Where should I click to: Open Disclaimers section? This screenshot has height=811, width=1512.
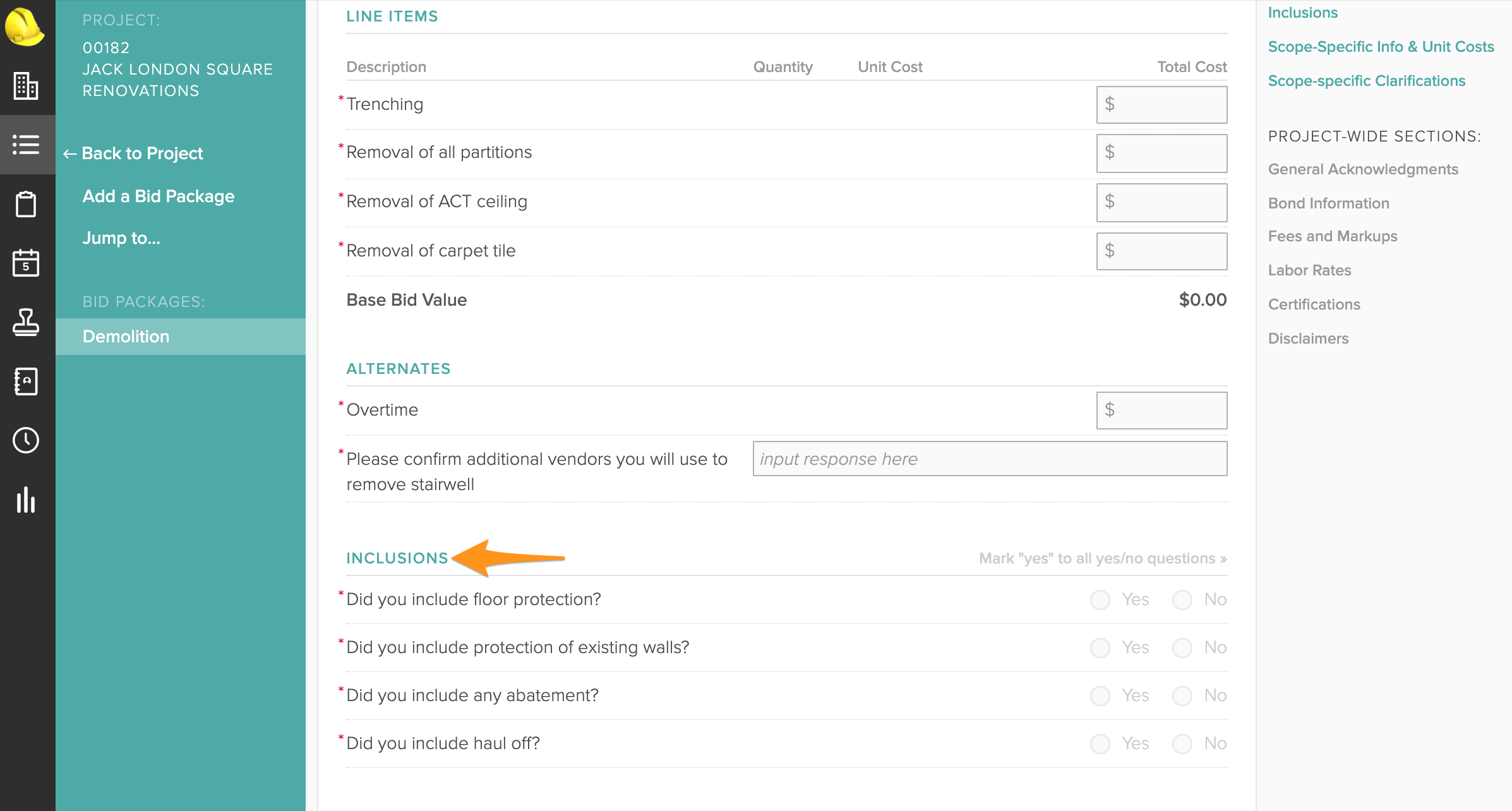click(x=1308, y=339)
